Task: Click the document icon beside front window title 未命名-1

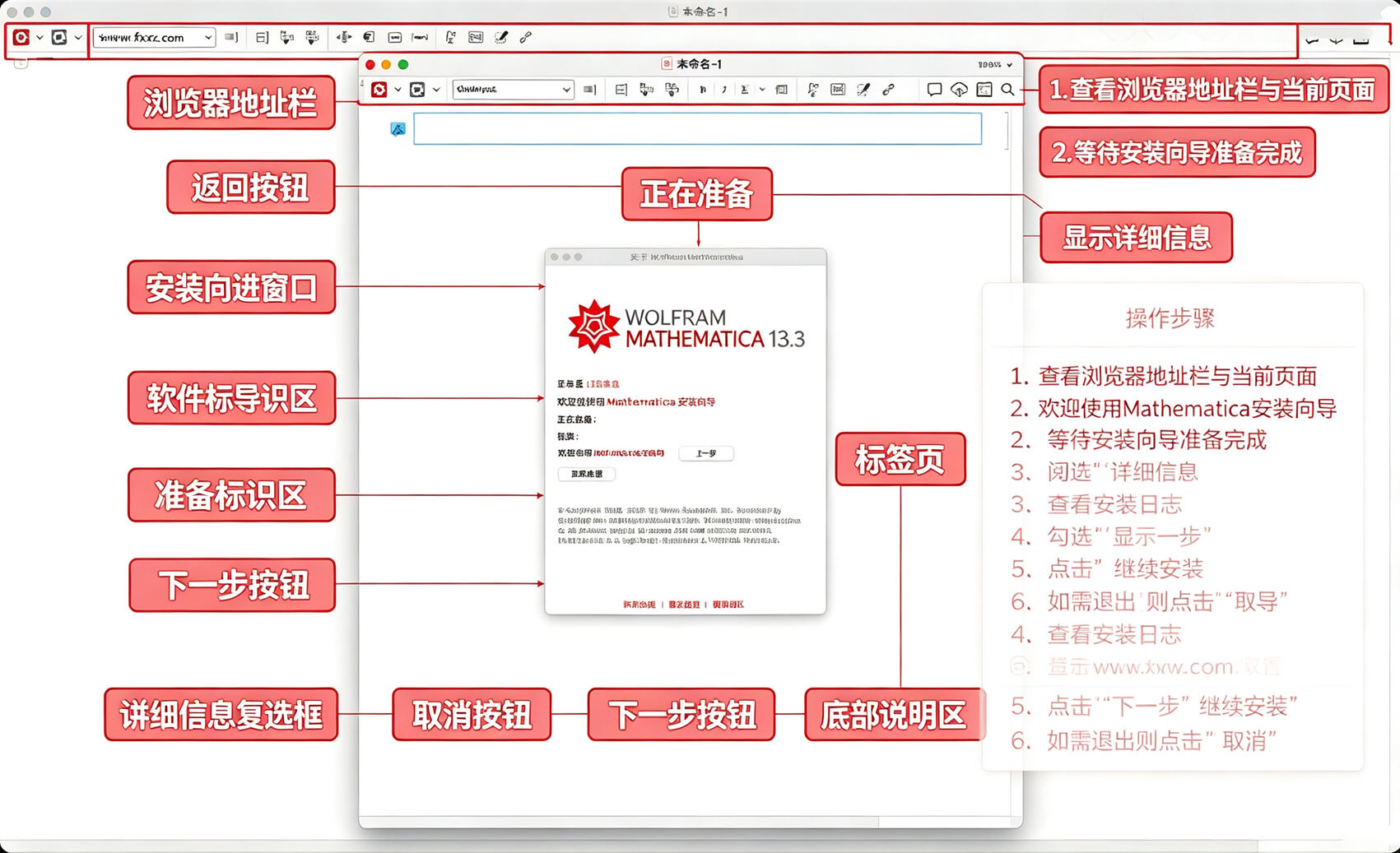Action: coord(667,64)
